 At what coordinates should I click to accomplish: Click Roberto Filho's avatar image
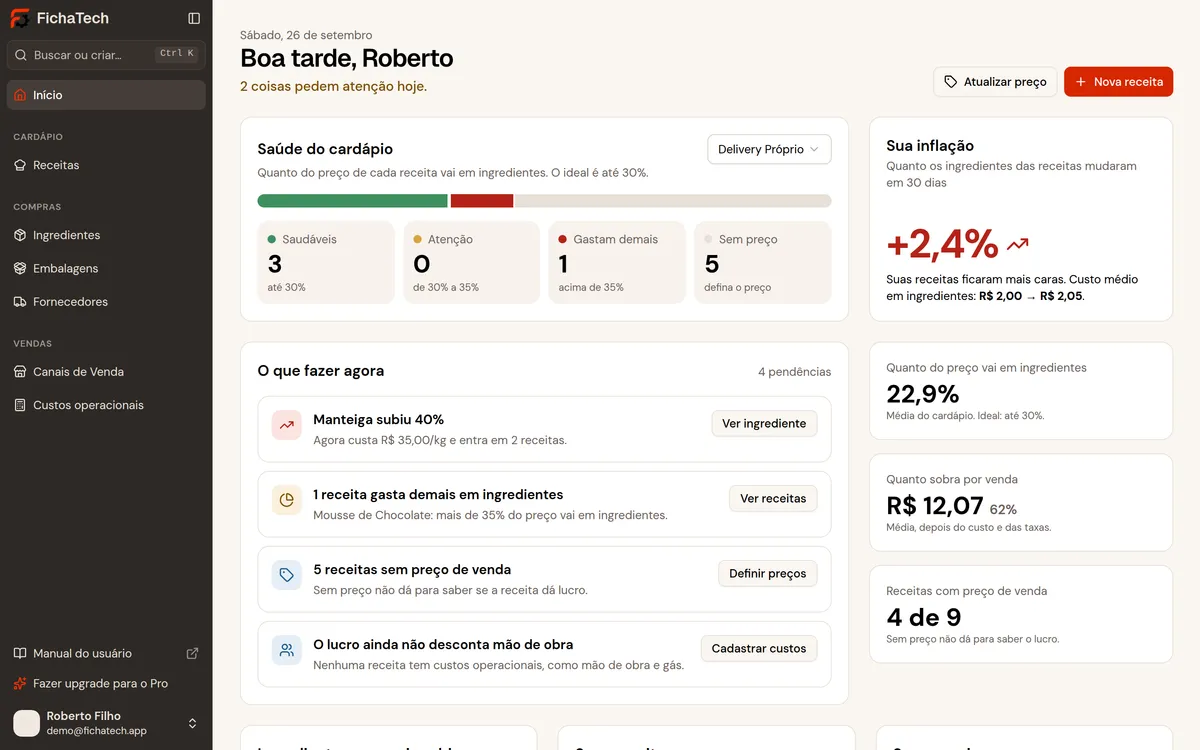coord(27,723)
